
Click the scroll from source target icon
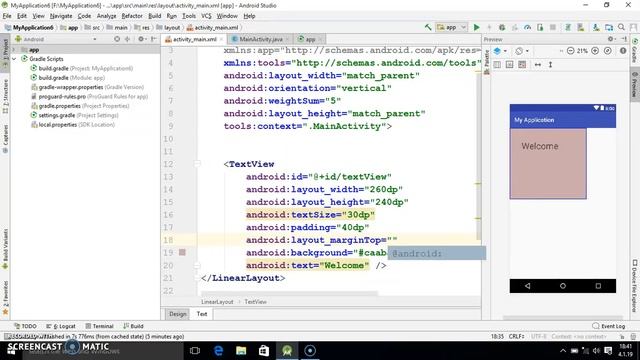pyautogui.click(x=117, y=39)
